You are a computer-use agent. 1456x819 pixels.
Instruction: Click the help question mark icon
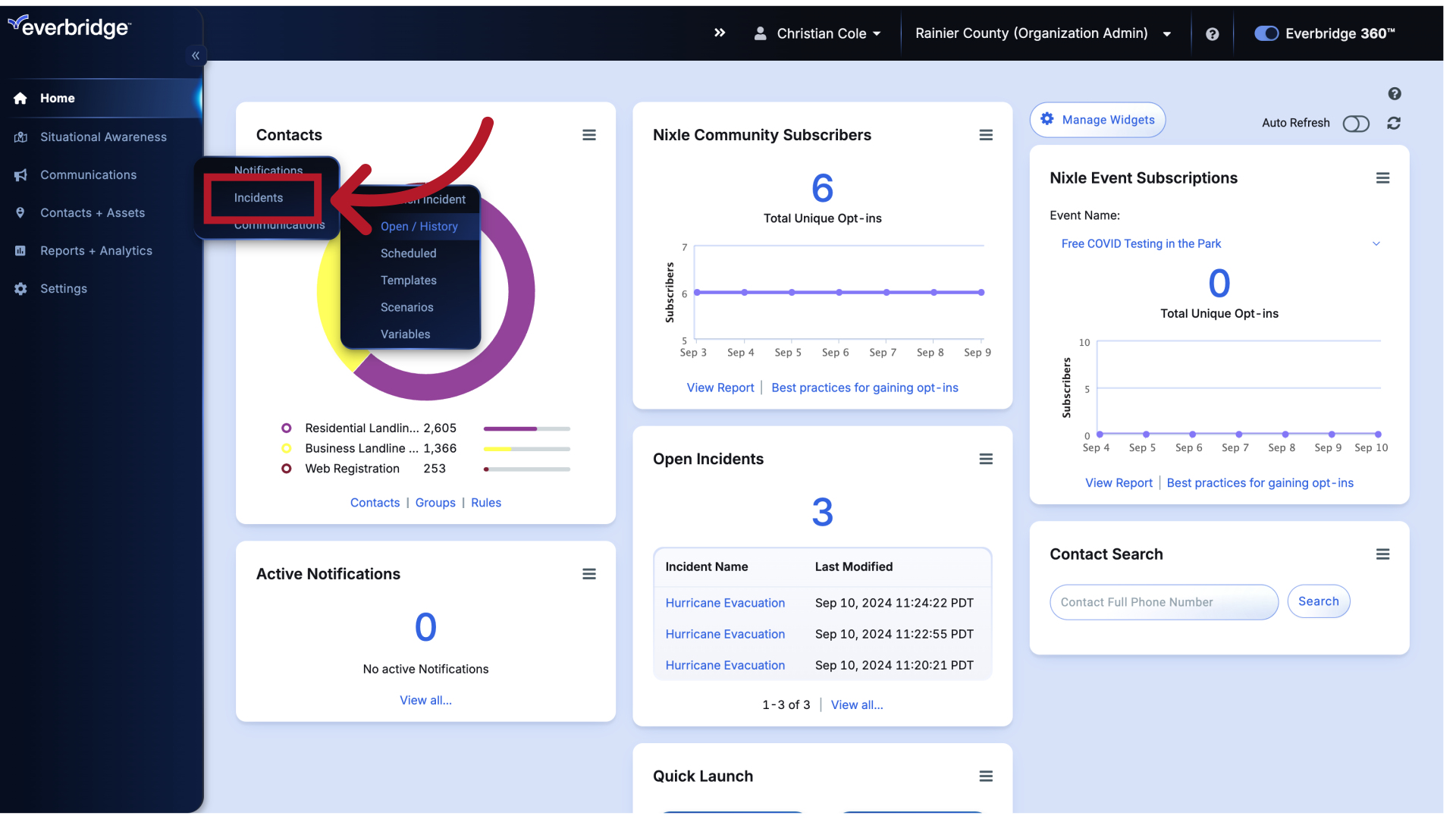(x=1212, y=34)
